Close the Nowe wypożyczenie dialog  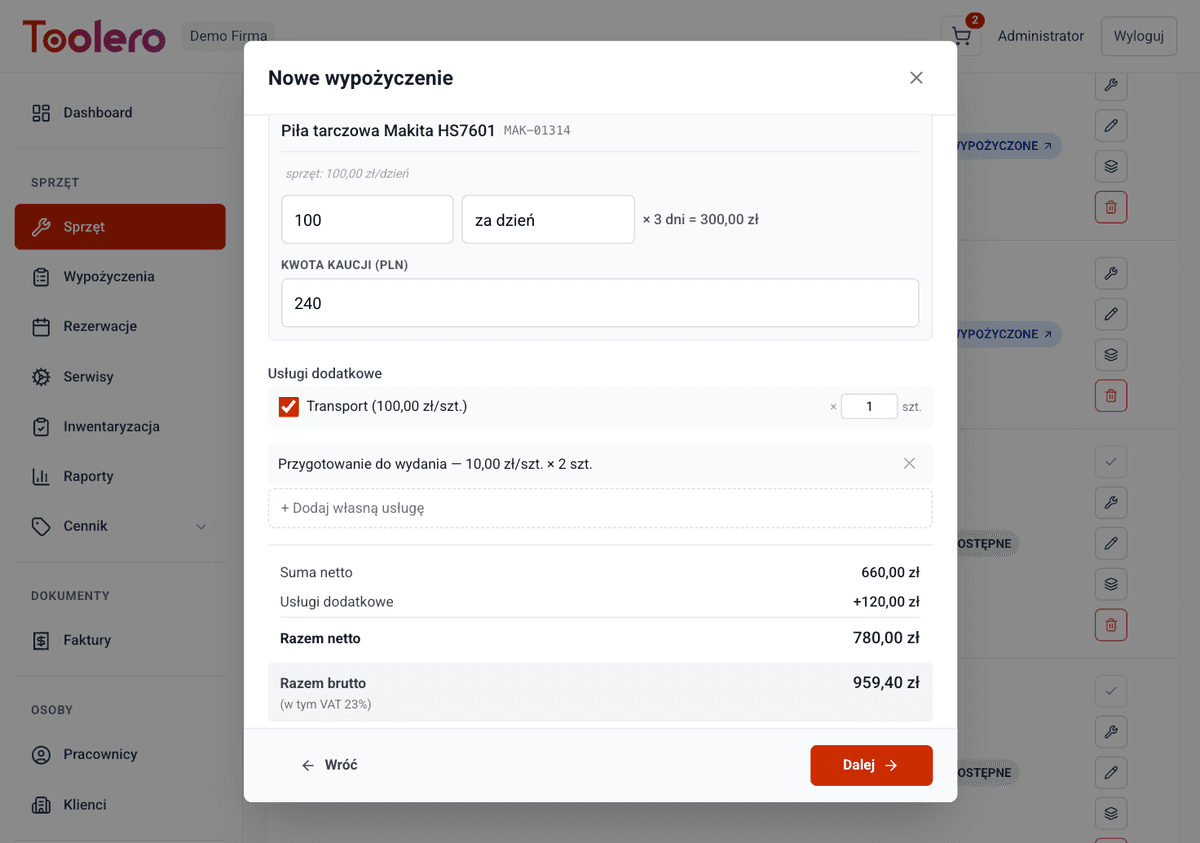pos(916,78)
